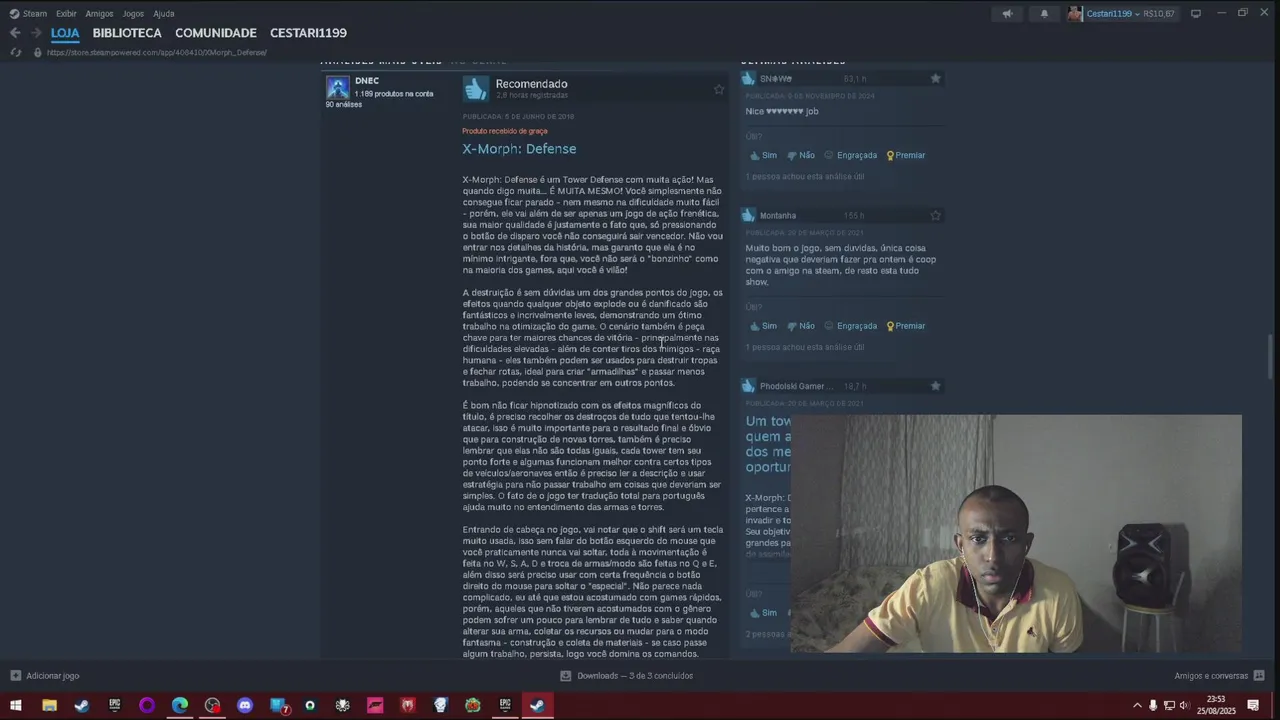The height and width of the screenshot is (720, 1280).
Task: Open Discord from the taskbar
Action: [245, 705]
